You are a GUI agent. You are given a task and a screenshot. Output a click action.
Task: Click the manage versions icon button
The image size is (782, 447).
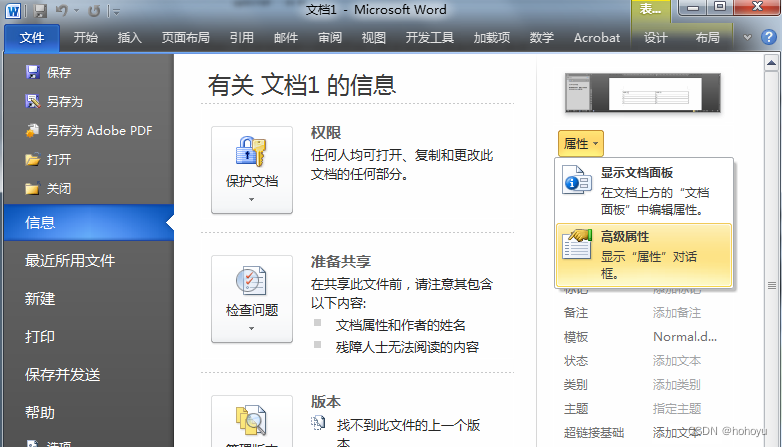(252, 421)
